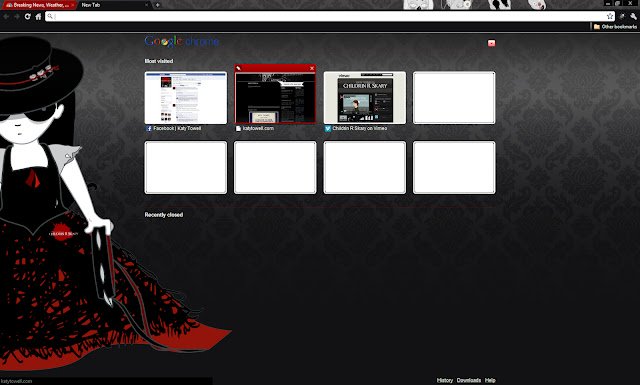Open the Downloads link

point(469,380)
